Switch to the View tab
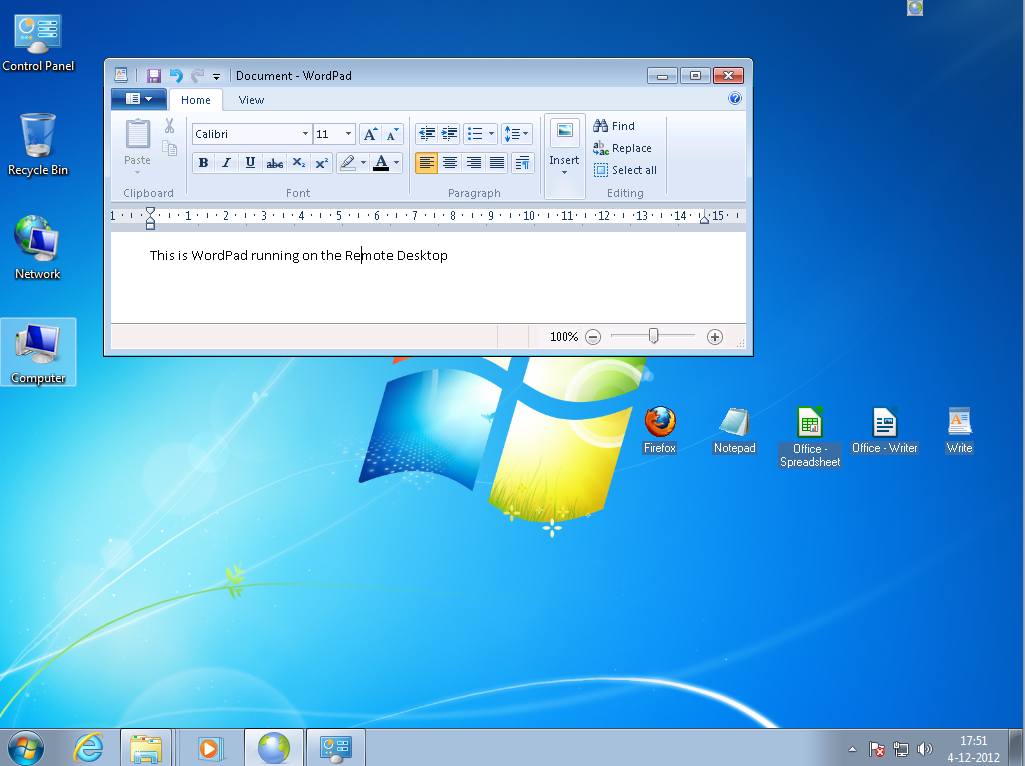The width and height of the screenshot is (1025, 766). pyautogui.click(x=251, y=100)
